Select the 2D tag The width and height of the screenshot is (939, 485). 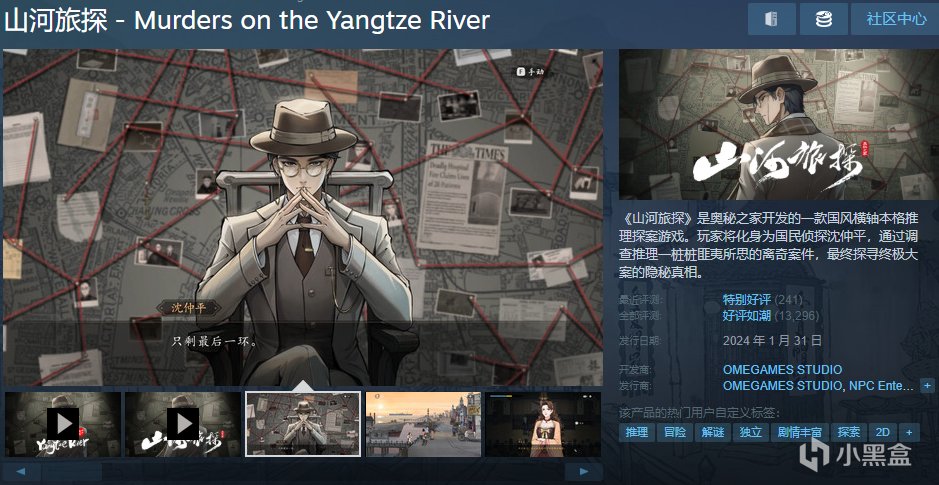tap(883, 432)
